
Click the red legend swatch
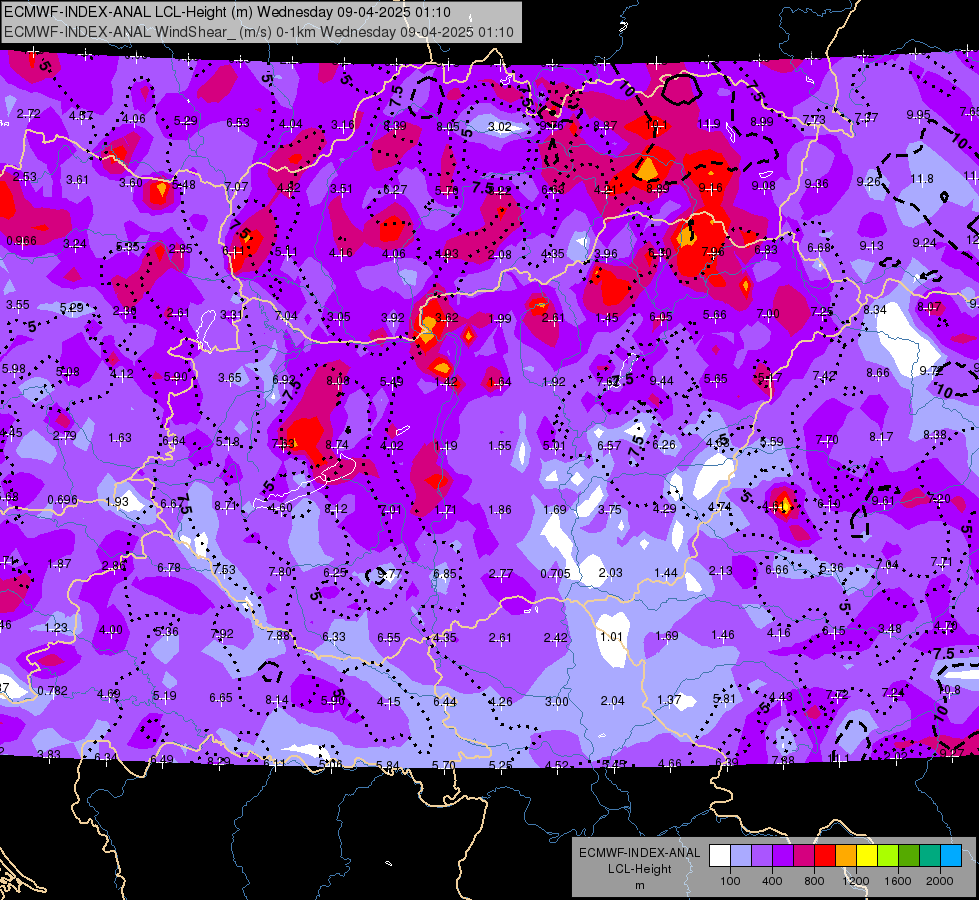825,856
